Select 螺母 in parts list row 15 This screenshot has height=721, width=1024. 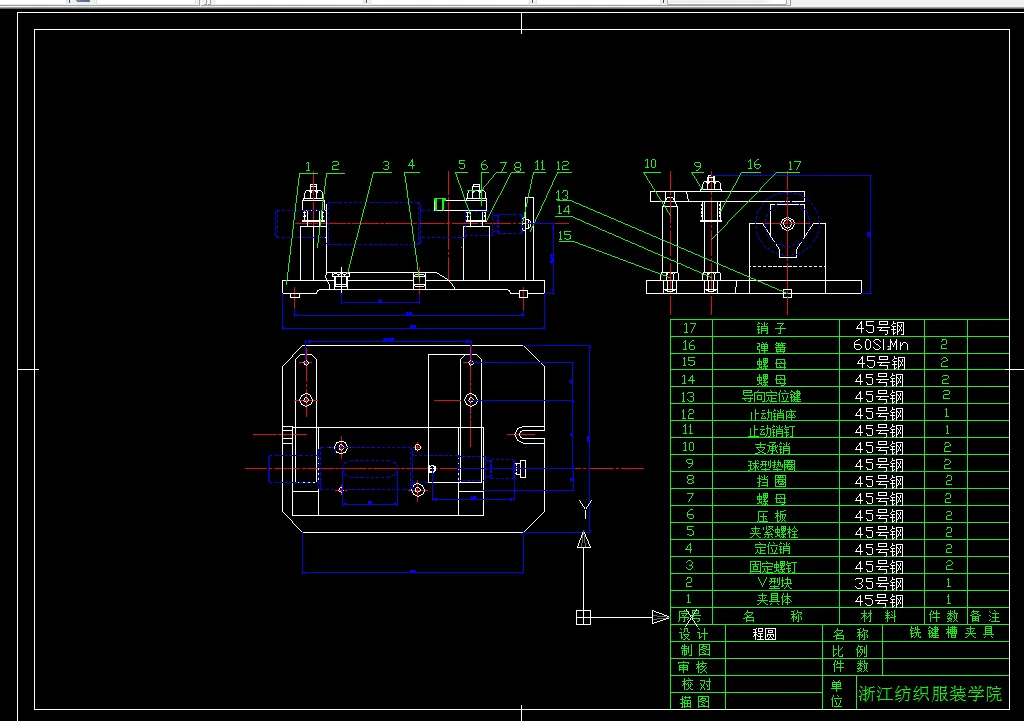click(771, 362)
